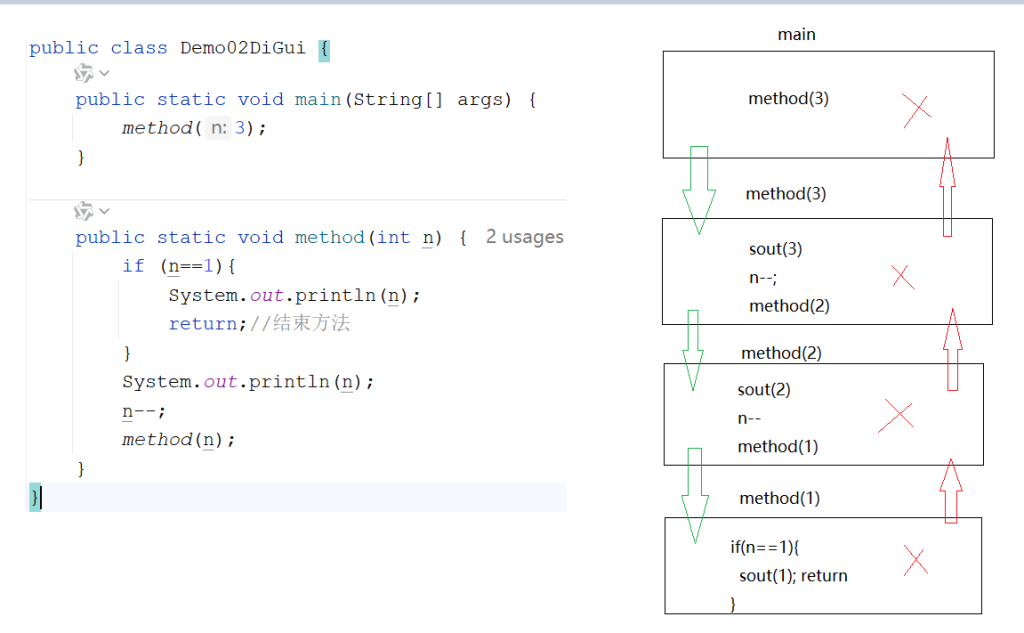Expand the chevron dropdown above main method
The width and height of the screenshot is (1024, 633).
[x=104, y=74]
